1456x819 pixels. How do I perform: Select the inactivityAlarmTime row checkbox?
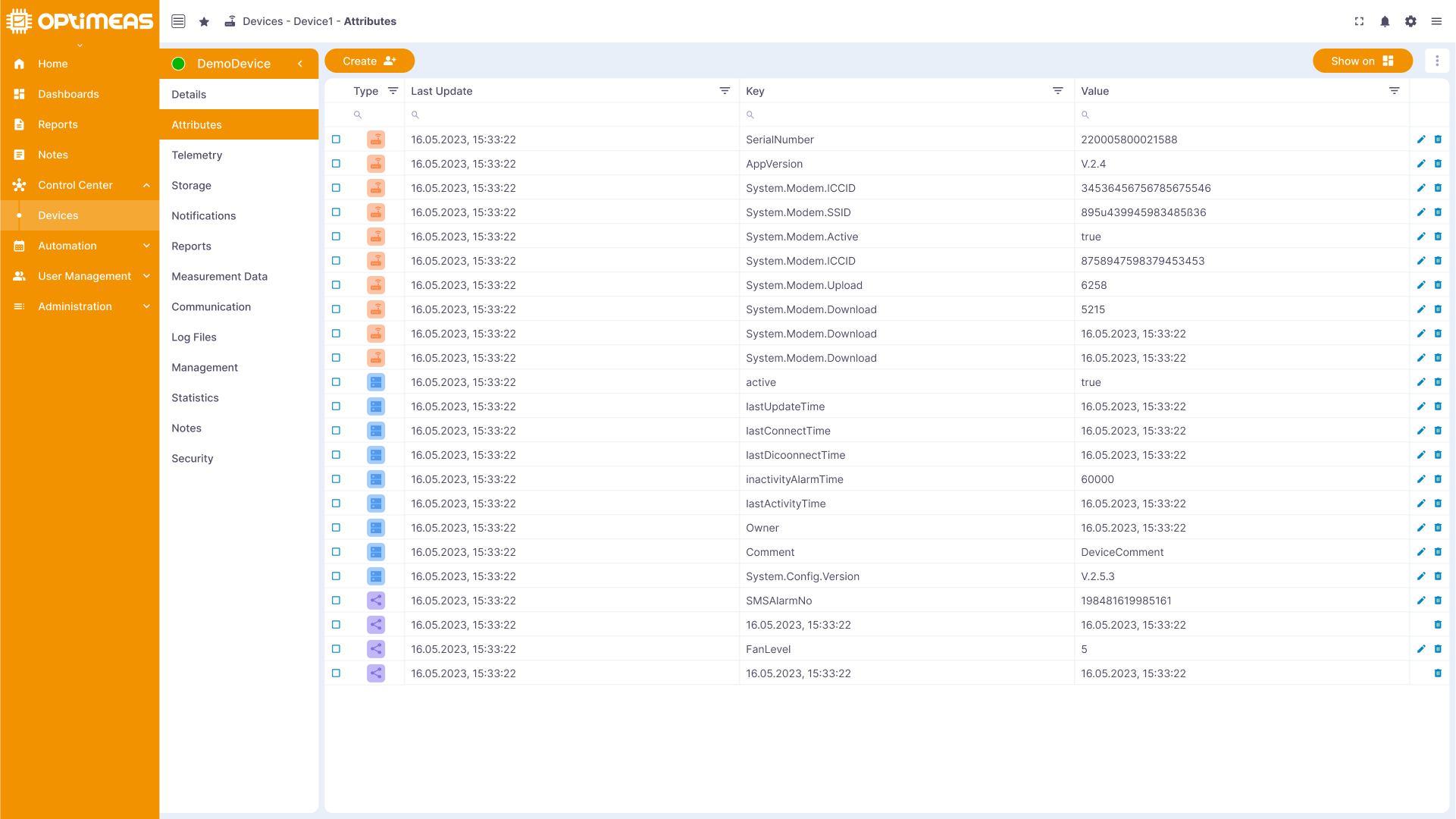point(337,479)
